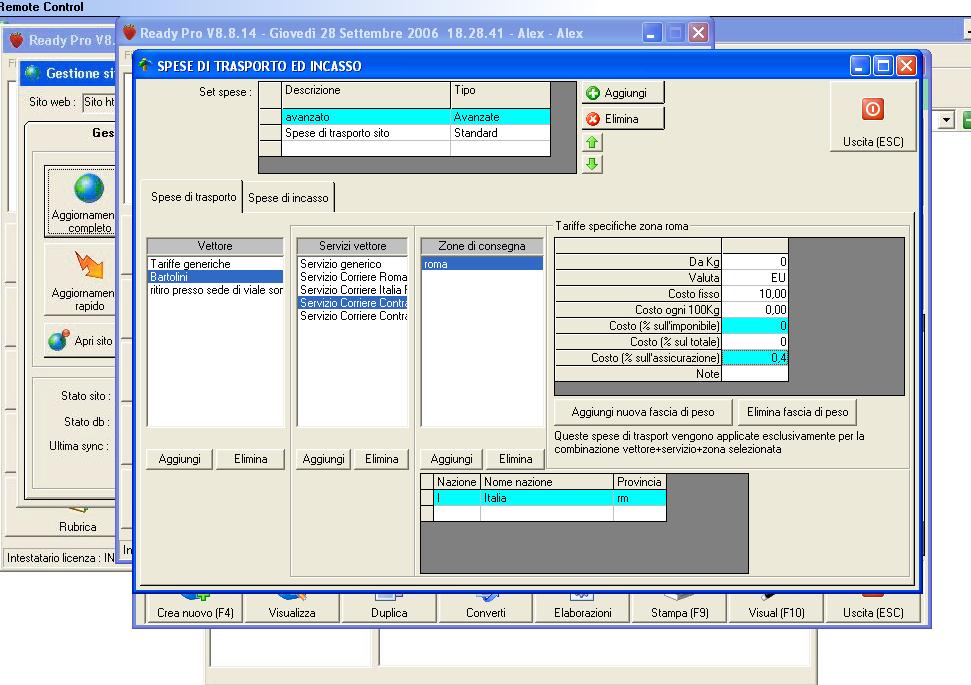971x685 pixels.
Task: Edit the Costo fisso value 10,00
Action: [755, 294]
